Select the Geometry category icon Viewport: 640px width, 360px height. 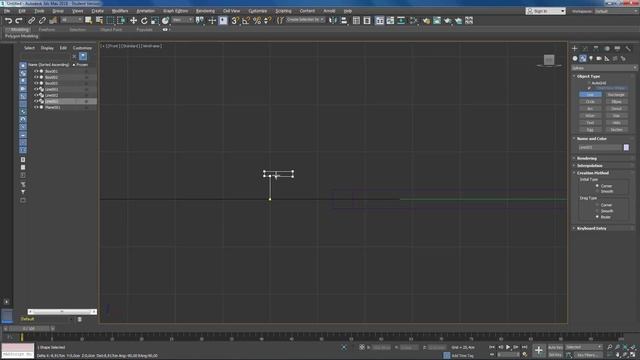(575, 59)
